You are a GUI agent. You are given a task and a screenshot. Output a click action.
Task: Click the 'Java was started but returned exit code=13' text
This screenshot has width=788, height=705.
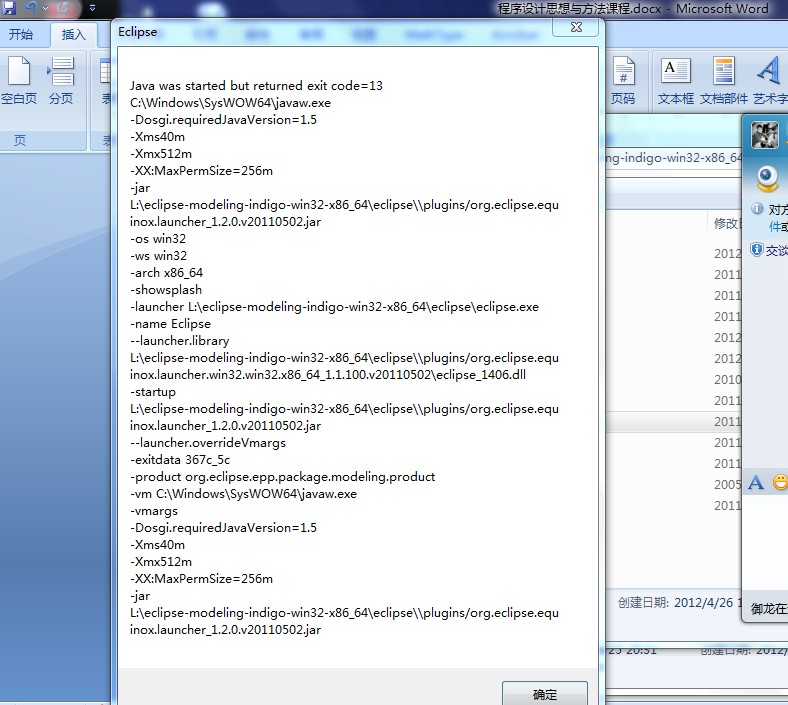point(256,85)
